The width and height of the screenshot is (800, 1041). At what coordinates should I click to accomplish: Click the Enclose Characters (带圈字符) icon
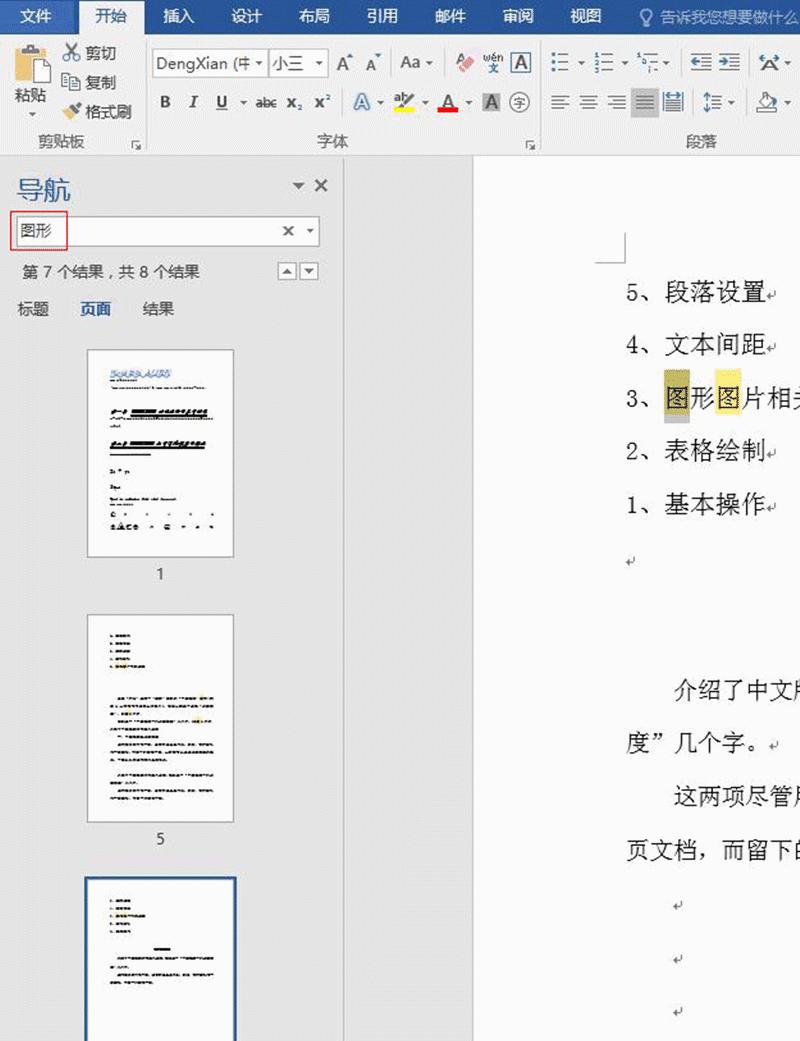(519, 102)
